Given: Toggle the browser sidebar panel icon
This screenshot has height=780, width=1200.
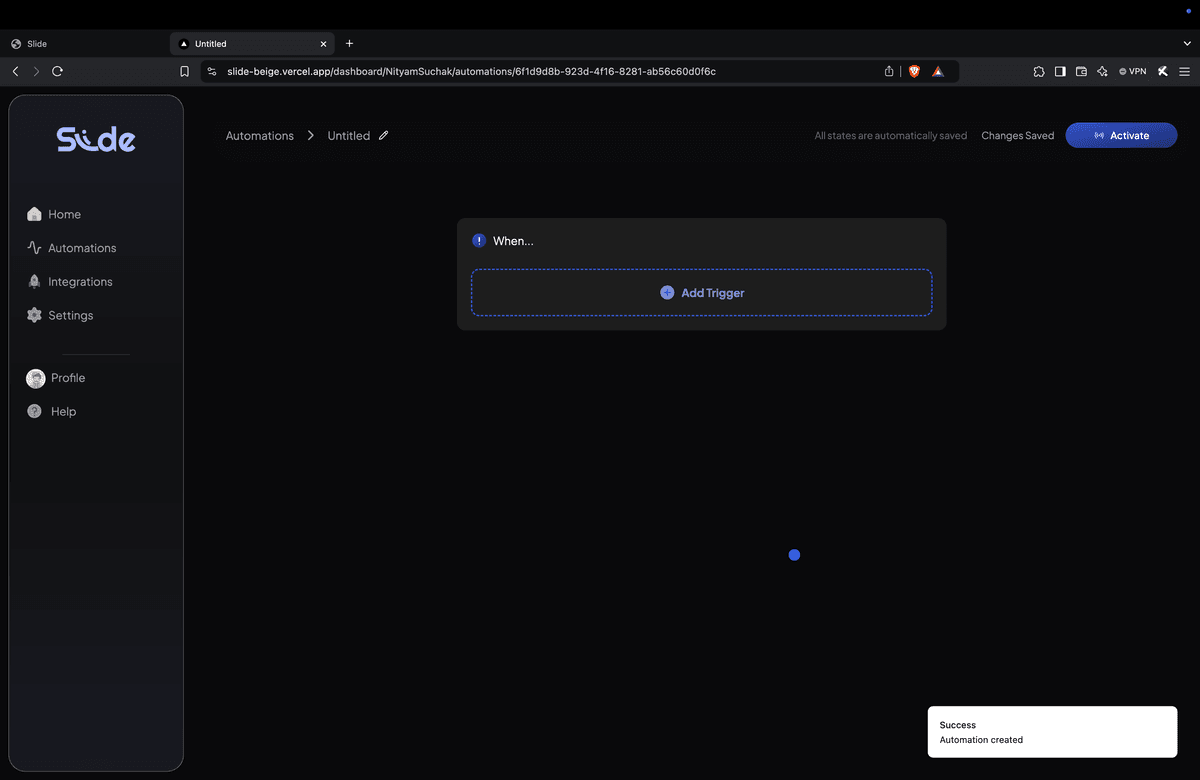Looking at the screenshot, I should [1059, 71].
